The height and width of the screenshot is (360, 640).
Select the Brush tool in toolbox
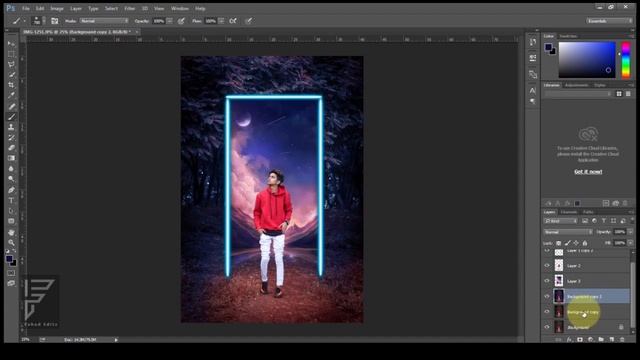pos(11,117)
